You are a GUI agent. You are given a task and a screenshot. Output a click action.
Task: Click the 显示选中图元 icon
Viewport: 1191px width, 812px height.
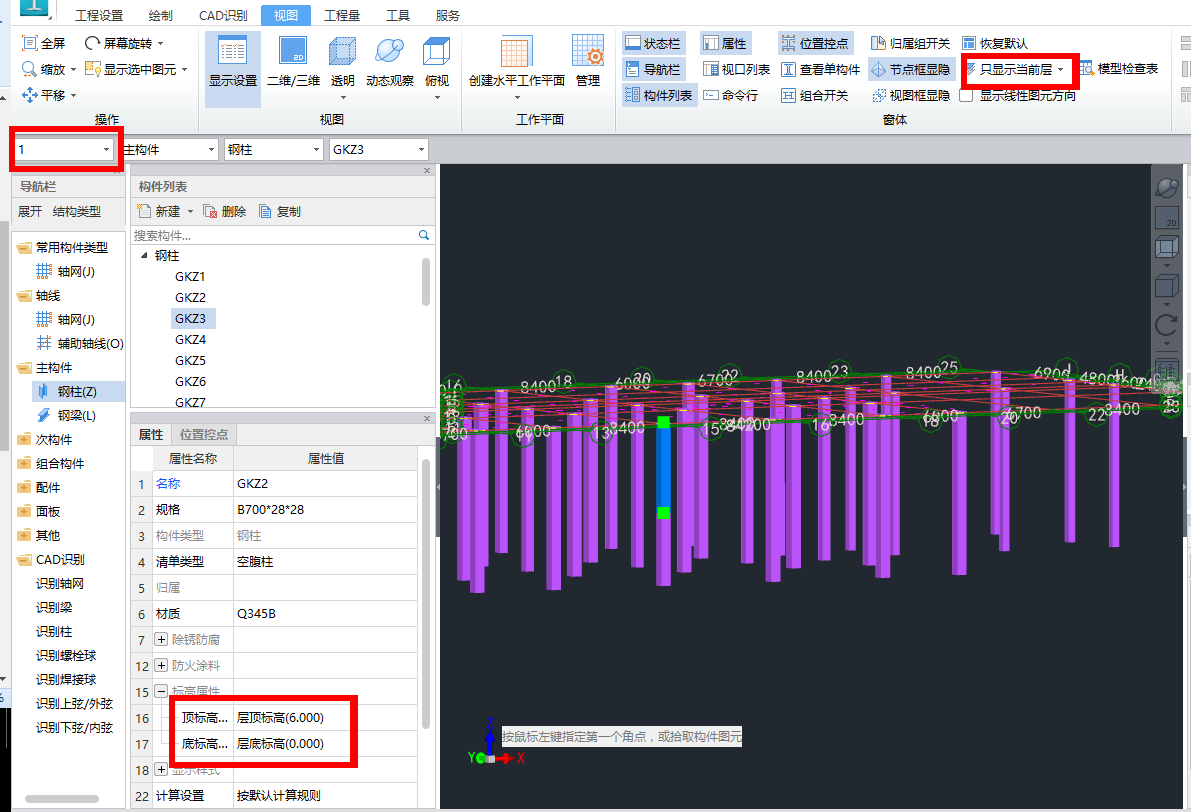tap(93, 69)
